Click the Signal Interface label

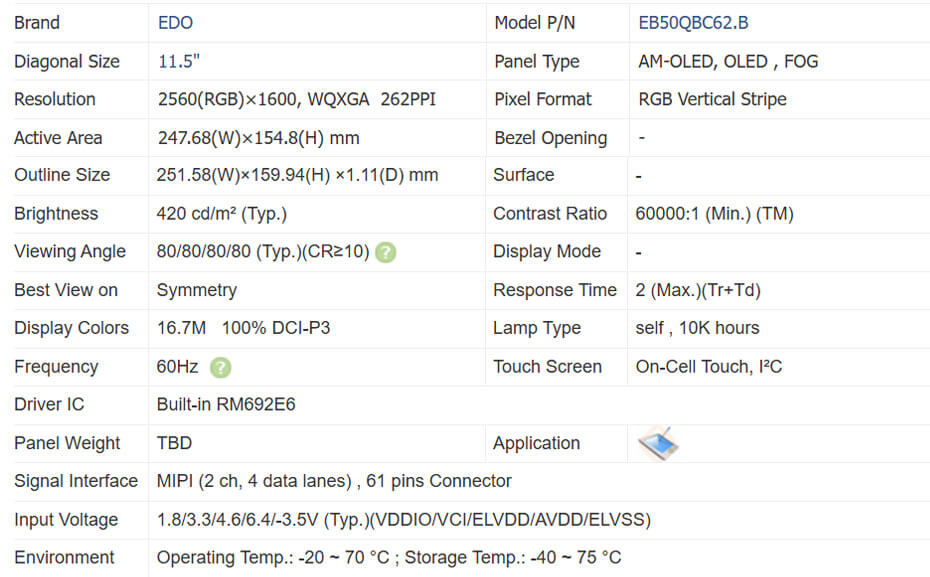coord(76,481)
